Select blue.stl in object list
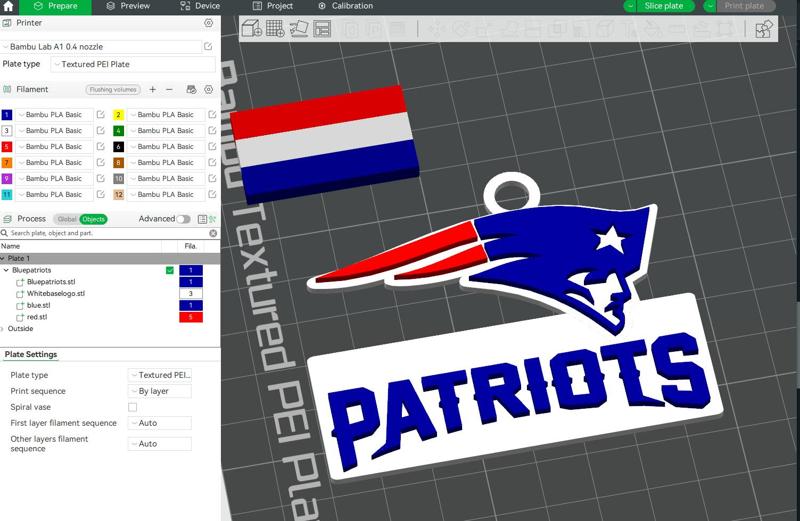The image size is (800, 521). tap(38, 305)
